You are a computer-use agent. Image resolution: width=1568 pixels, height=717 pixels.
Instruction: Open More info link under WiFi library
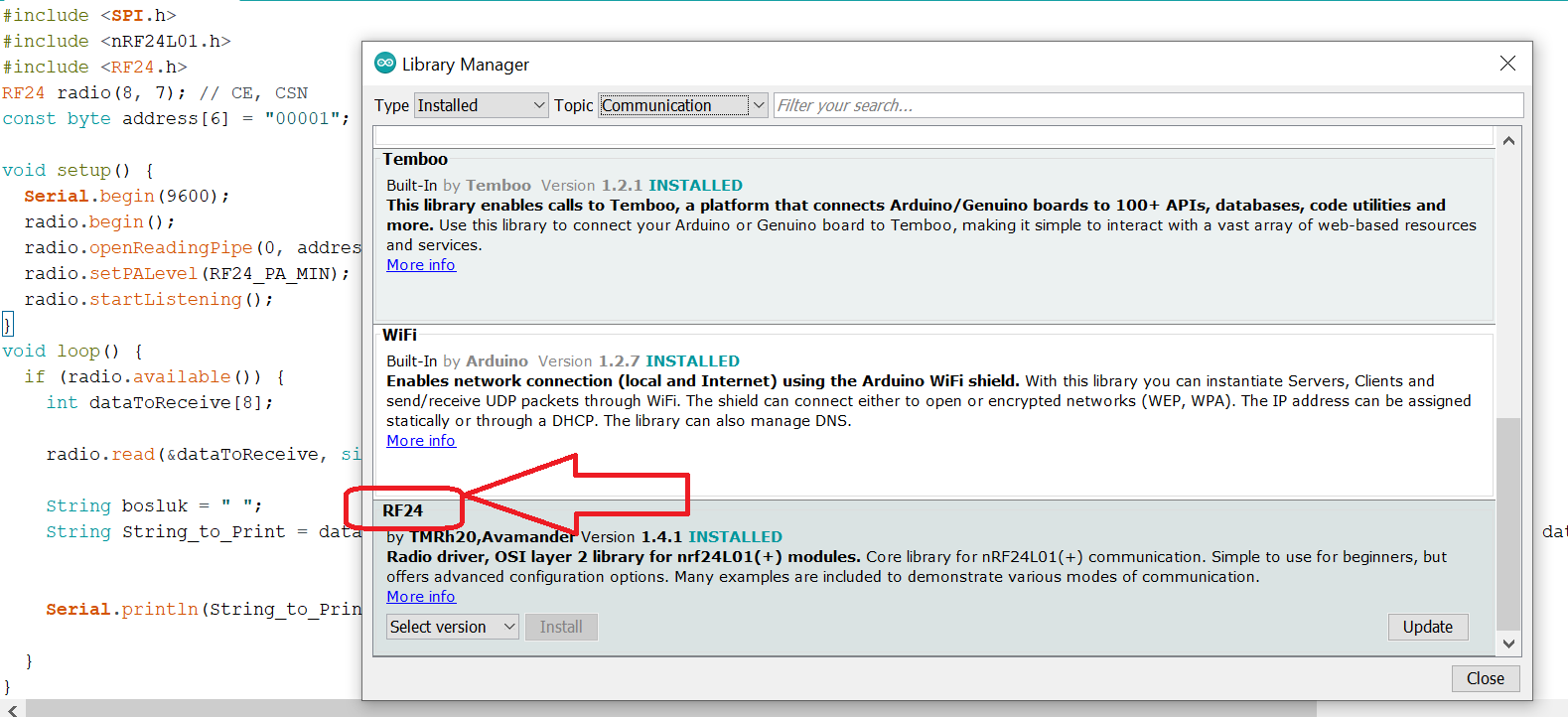pos(421,441)
